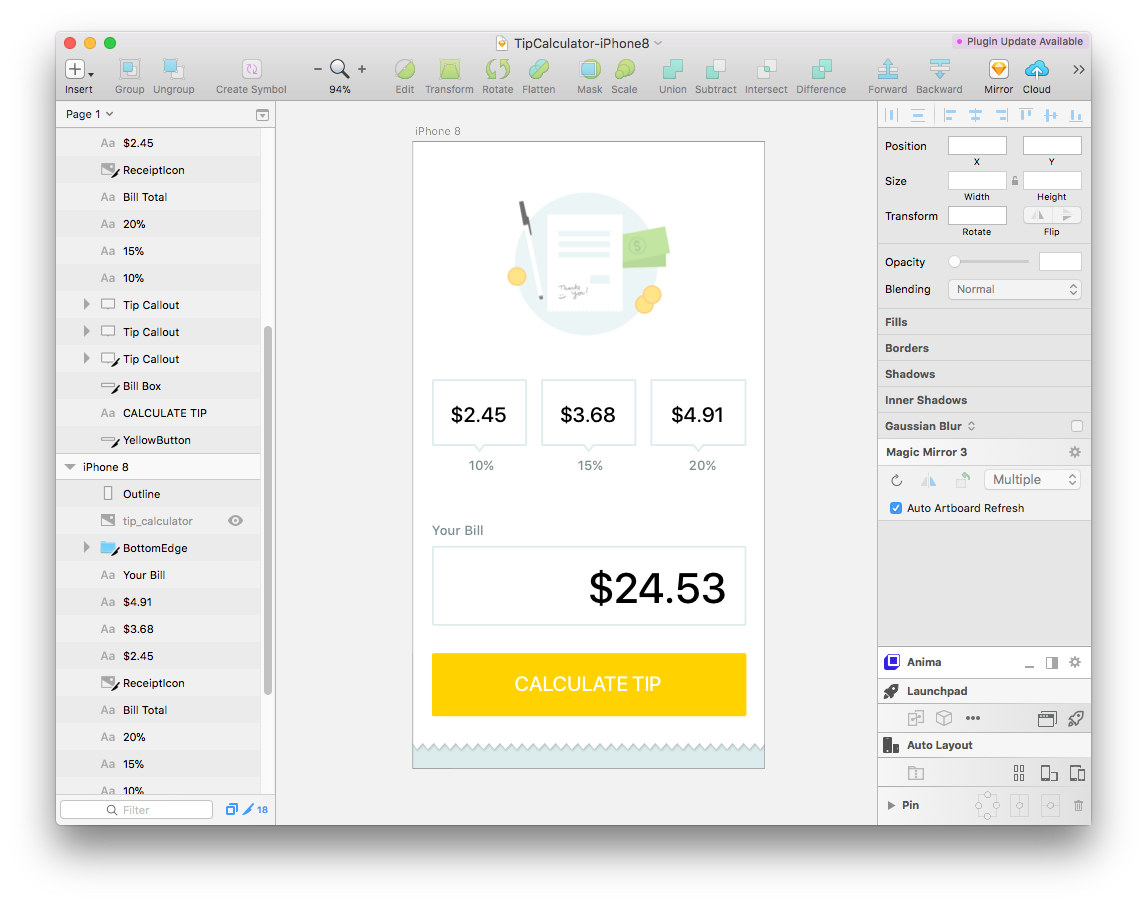Click Create Symbol in toolbar
Image resolution: width=1147 pixels, height=905 pixels.
click(x=251, y=69)
